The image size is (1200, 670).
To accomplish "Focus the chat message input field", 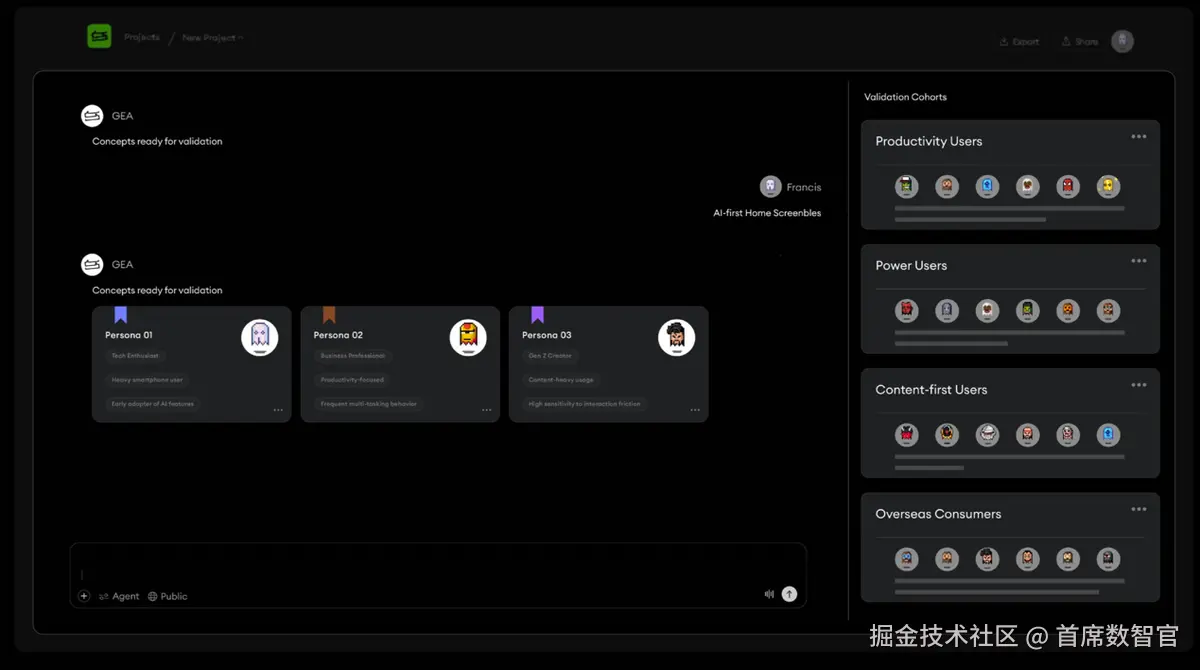I will [438, 575].
